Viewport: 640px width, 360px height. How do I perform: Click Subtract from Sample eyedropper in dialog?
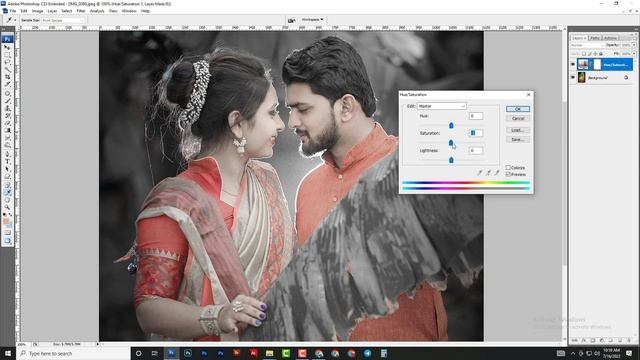497,173
